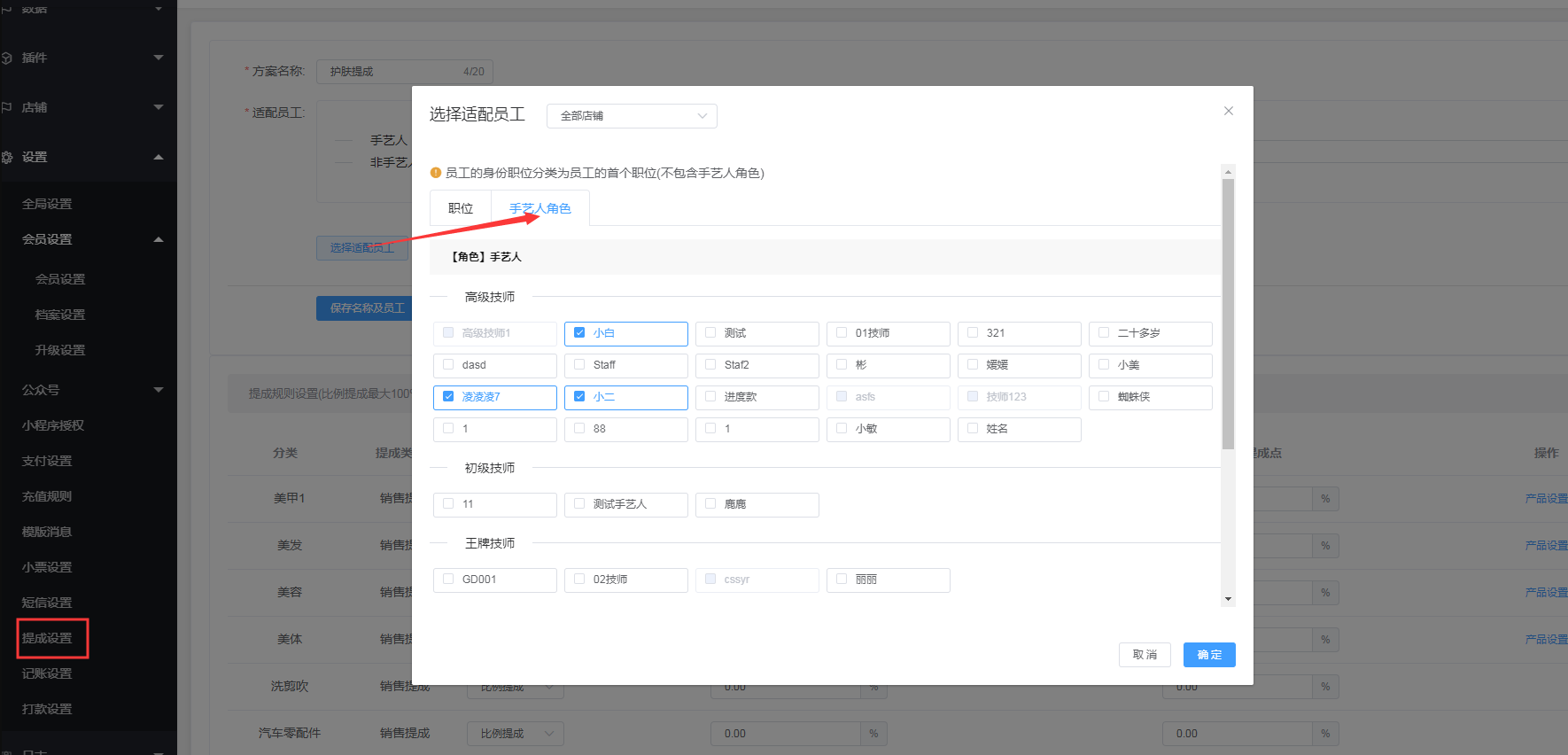The height and width of the screenshot is (755, 1568).
Task: Click scrollbar down arrow in dialog
Action: coord(1228,599)
